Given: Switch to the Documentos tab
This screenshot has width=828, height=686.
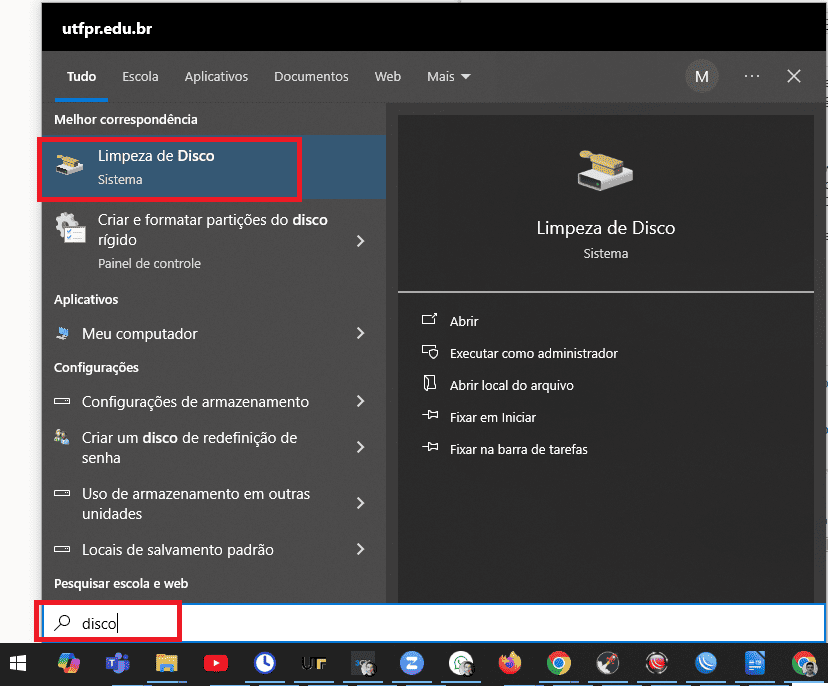Looking at the screenshot, I should (311, 77).
